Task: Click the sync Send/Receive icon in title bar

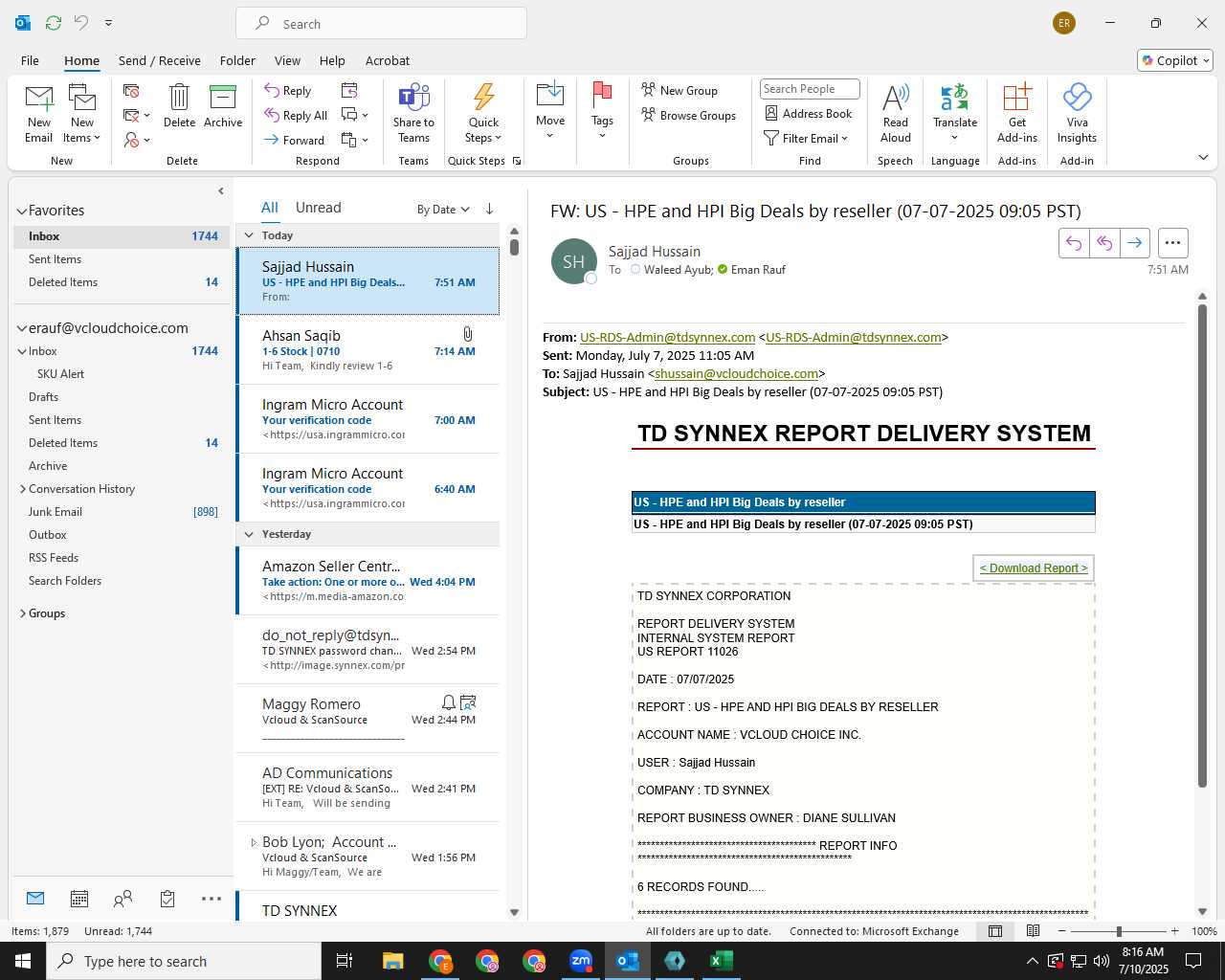Action: [54, 22]
